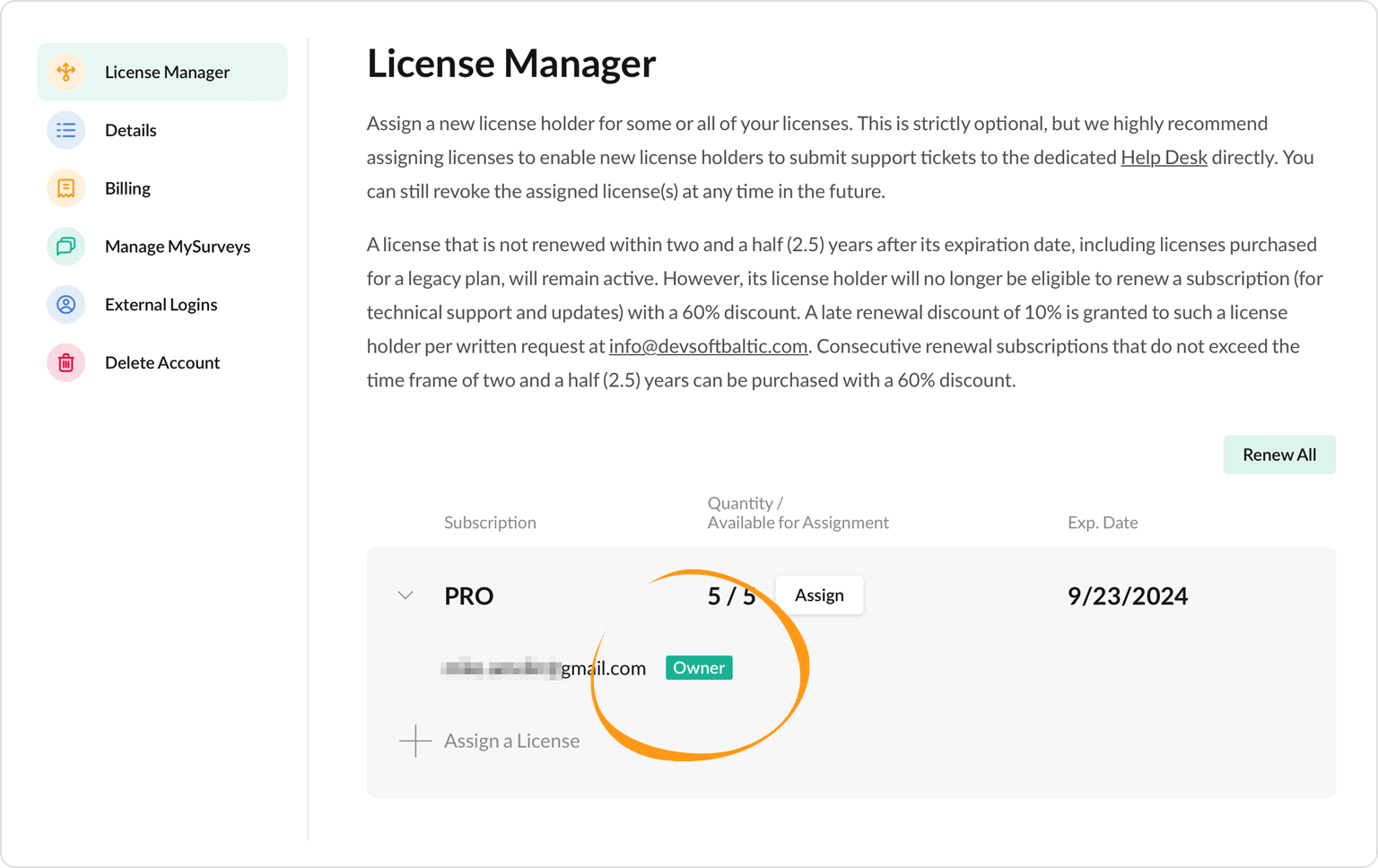Image resolution: width=1378 pixels, height=868 pixels.
Task: Open the Help Desk link
Action: (1164, 158)
